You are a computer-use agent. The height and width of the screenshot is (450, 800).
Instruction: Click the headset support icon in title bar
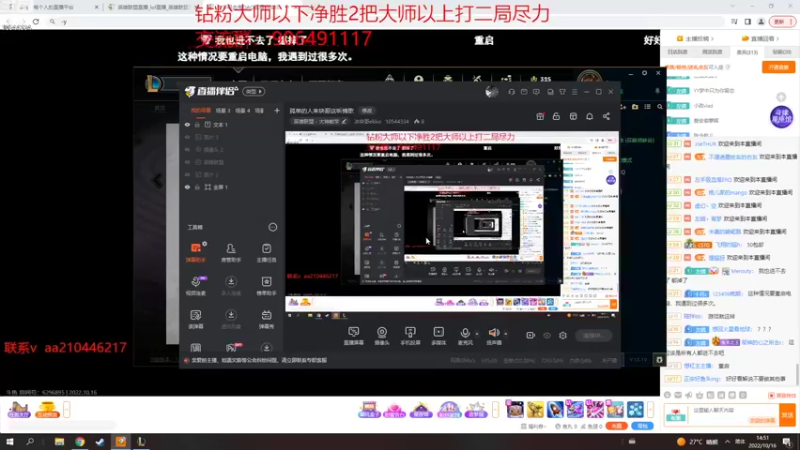pos(511,92)
